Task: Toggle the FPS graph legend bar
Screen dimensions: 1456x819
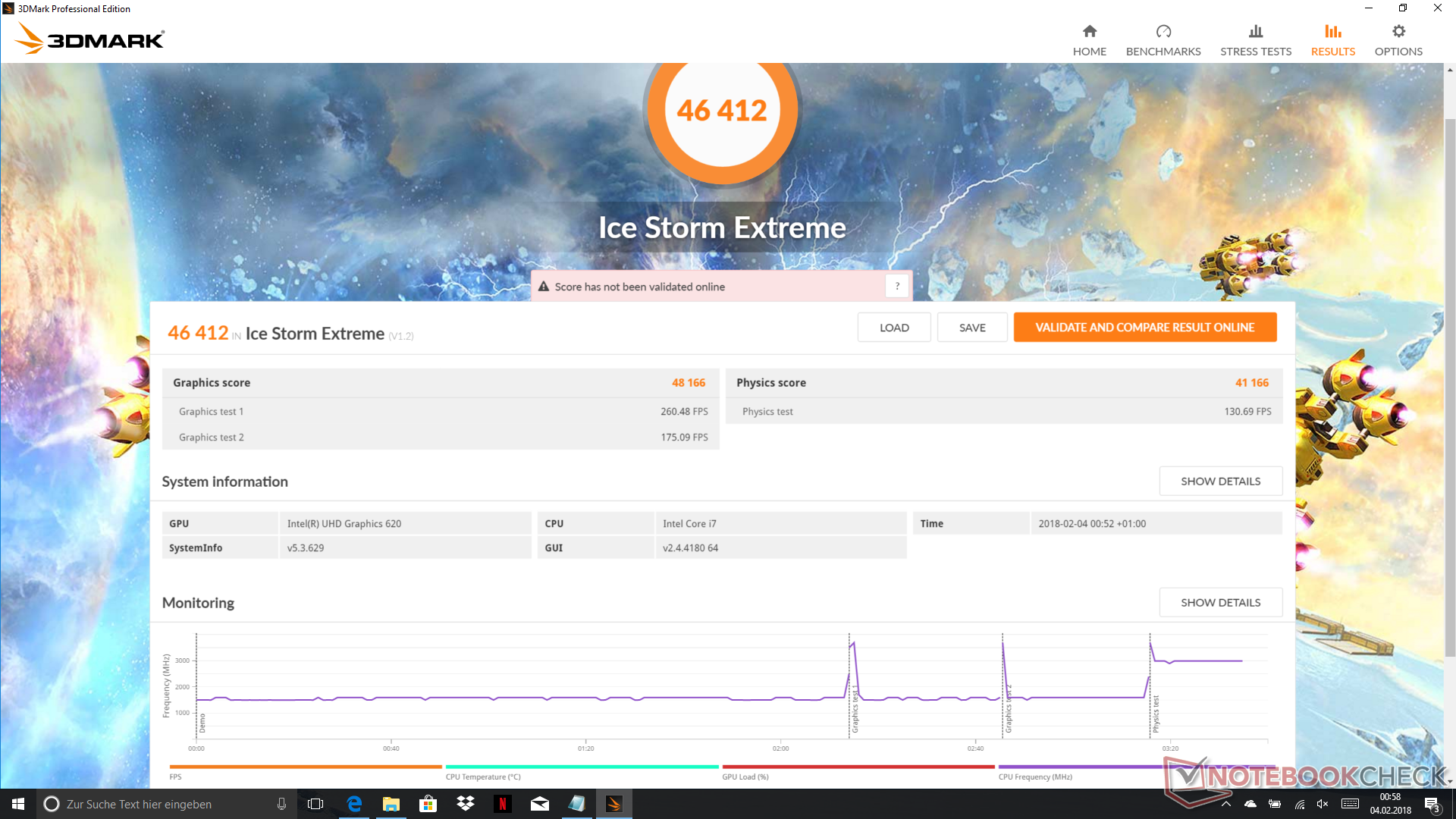Action: tap(305, 767)
